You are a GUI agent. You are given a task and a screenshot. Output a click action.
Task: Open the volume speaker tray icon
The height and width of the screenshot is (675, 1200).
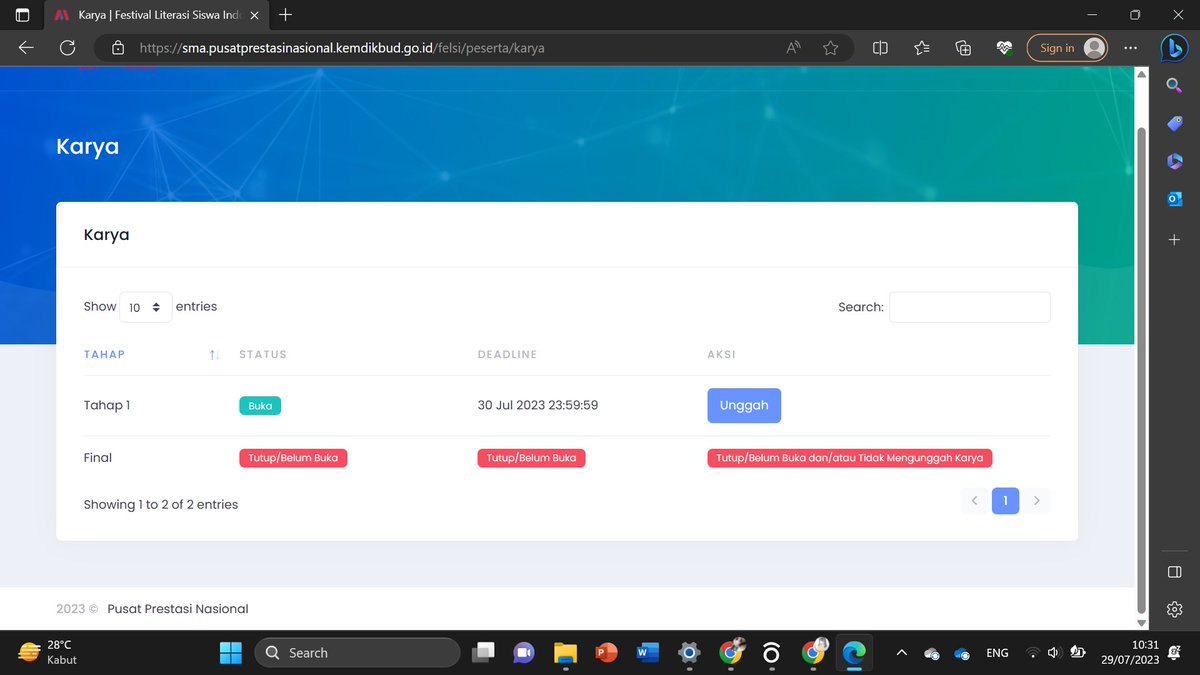point(1054,653)
